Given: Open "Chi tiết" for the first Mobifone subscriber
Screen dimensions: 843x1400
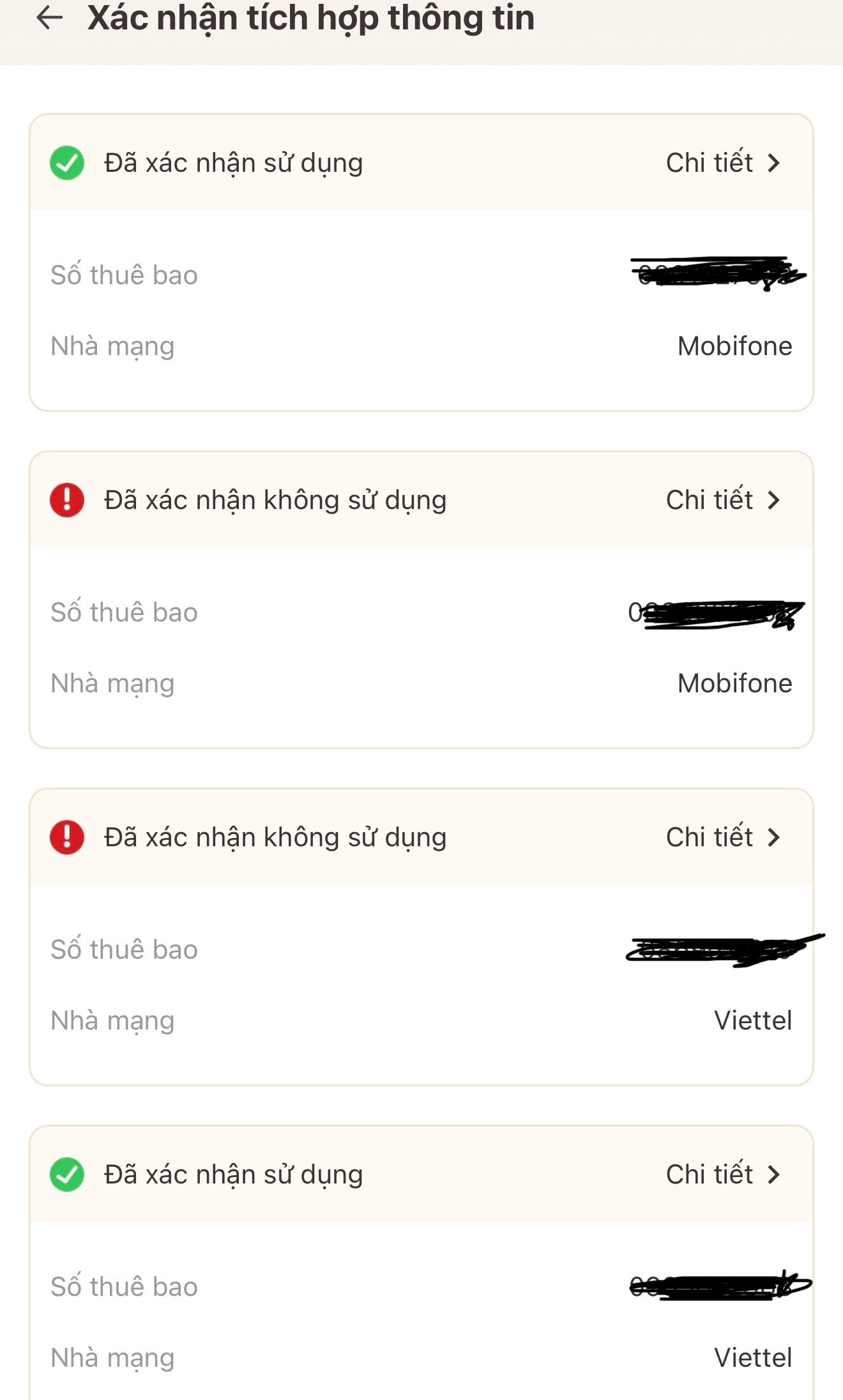Looking at the screenshot, I should coord(709,163).
